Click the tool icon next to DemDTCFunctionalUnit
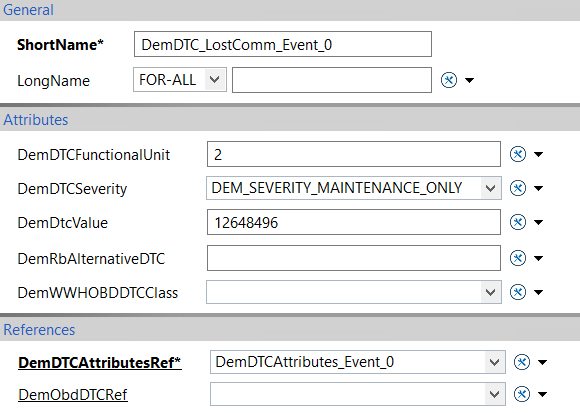 [x=517, y=154]
